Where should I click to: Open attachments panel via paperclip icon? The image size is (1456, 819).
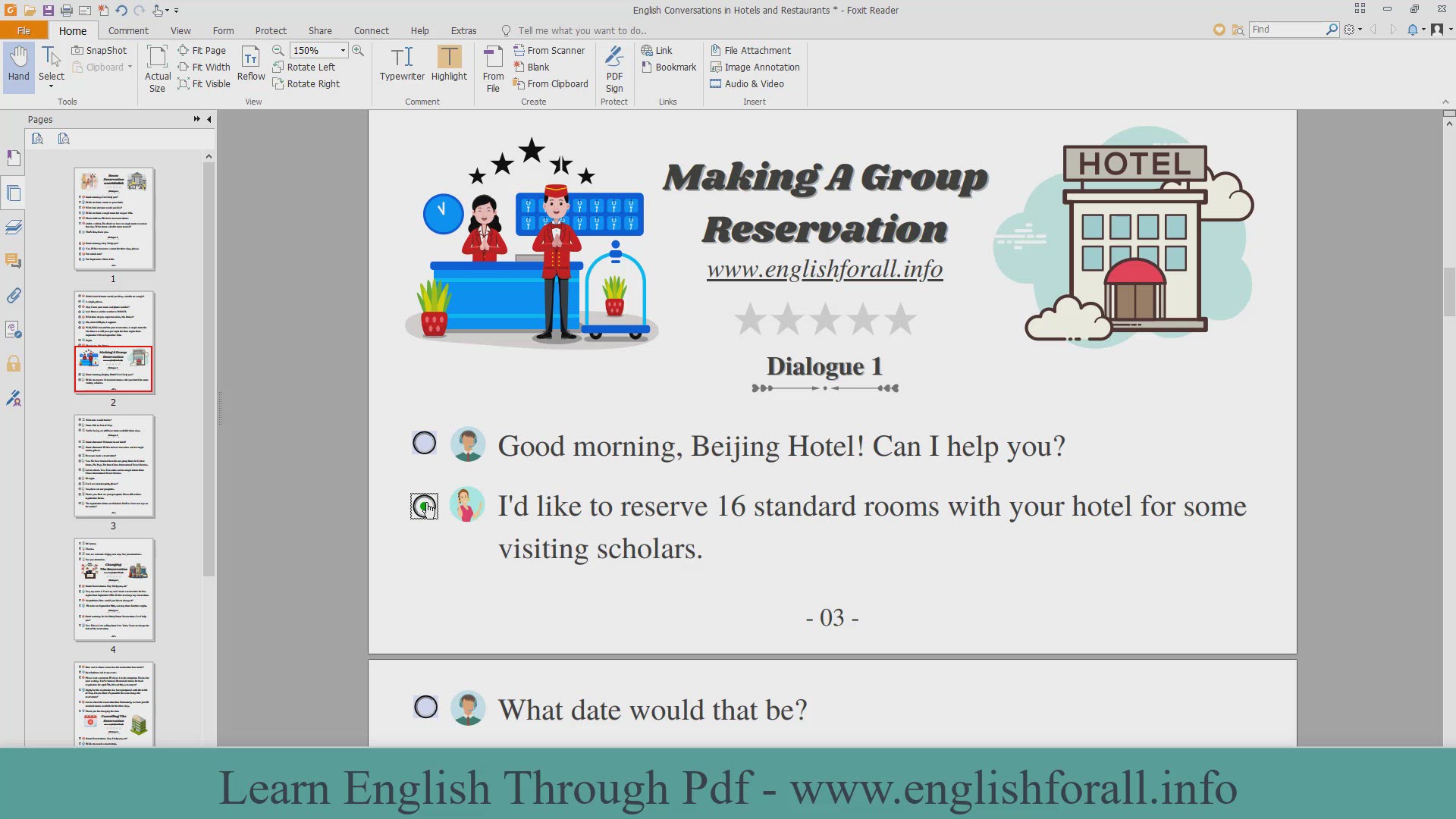14,296
